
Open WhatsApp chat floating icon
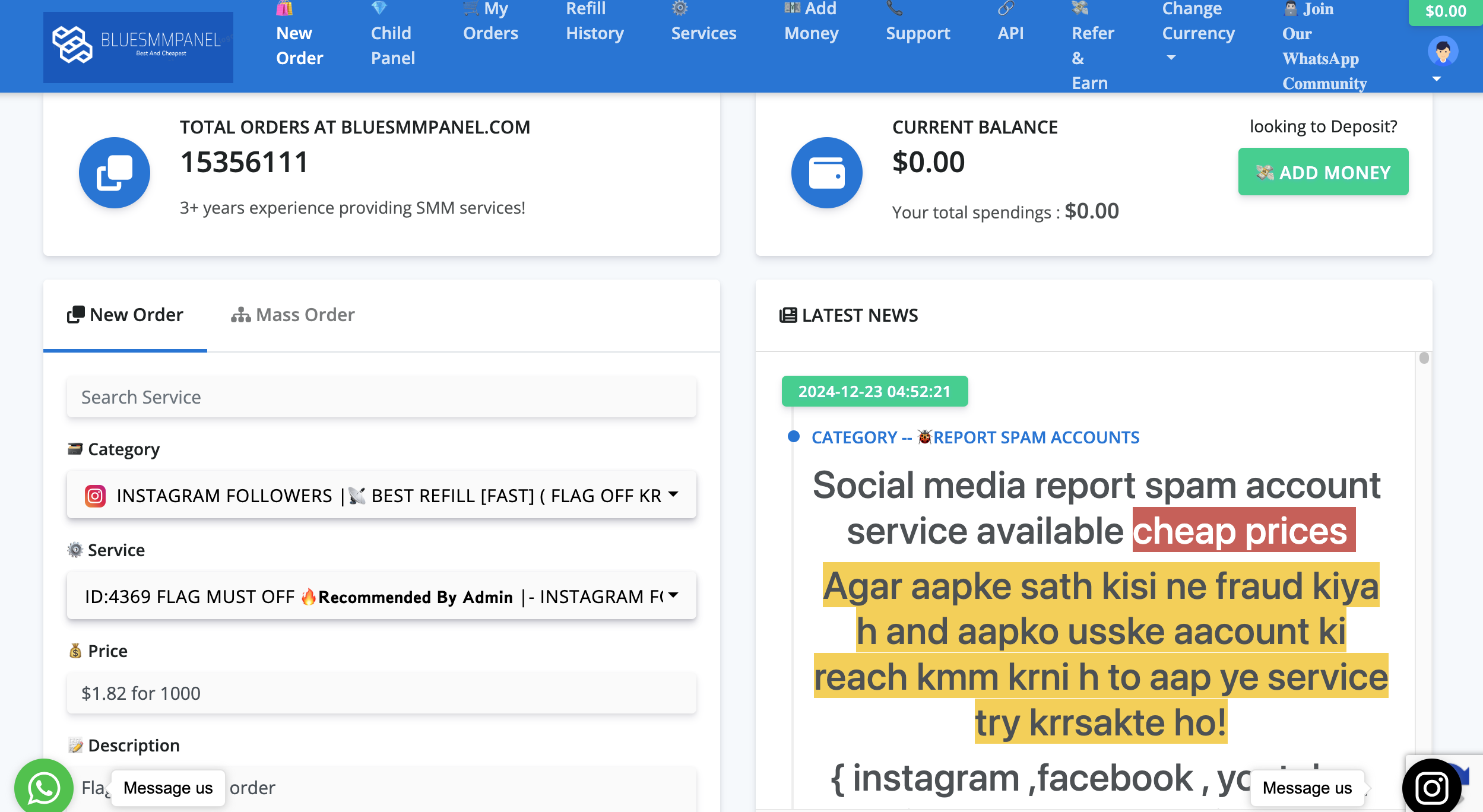[x=44, y=788]
